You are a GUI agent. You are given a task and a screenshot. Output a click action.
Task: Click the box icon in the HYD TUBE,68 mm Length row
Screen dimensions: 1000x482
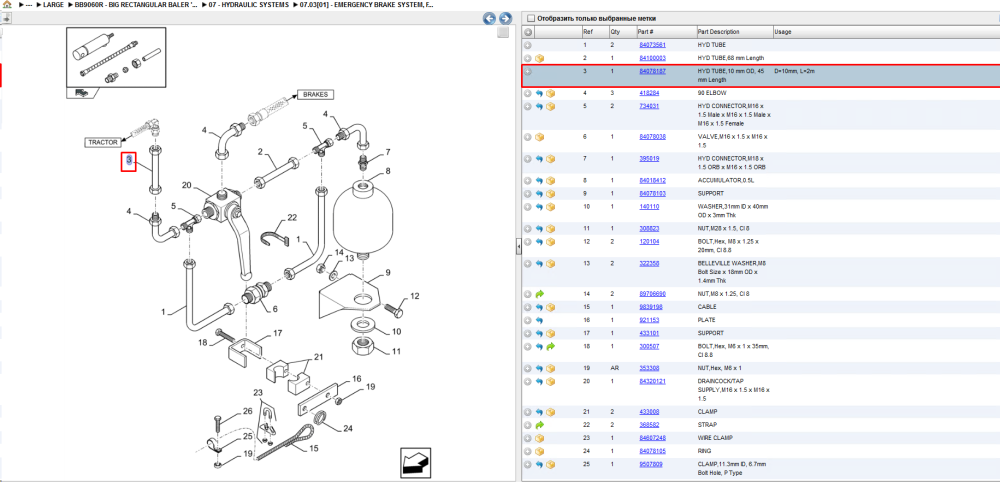coord(539,58)
